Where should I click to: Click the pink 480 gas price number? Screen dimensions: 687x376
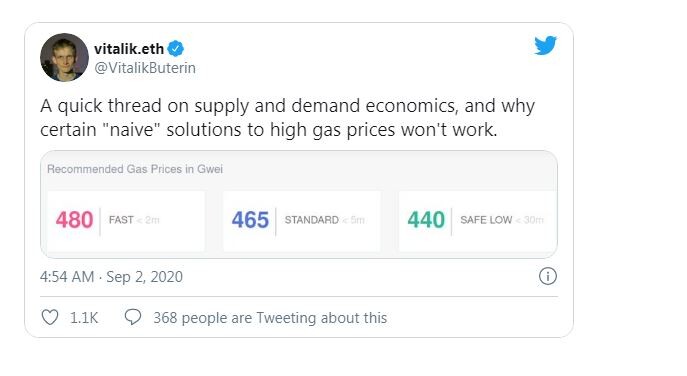[74, 220]
